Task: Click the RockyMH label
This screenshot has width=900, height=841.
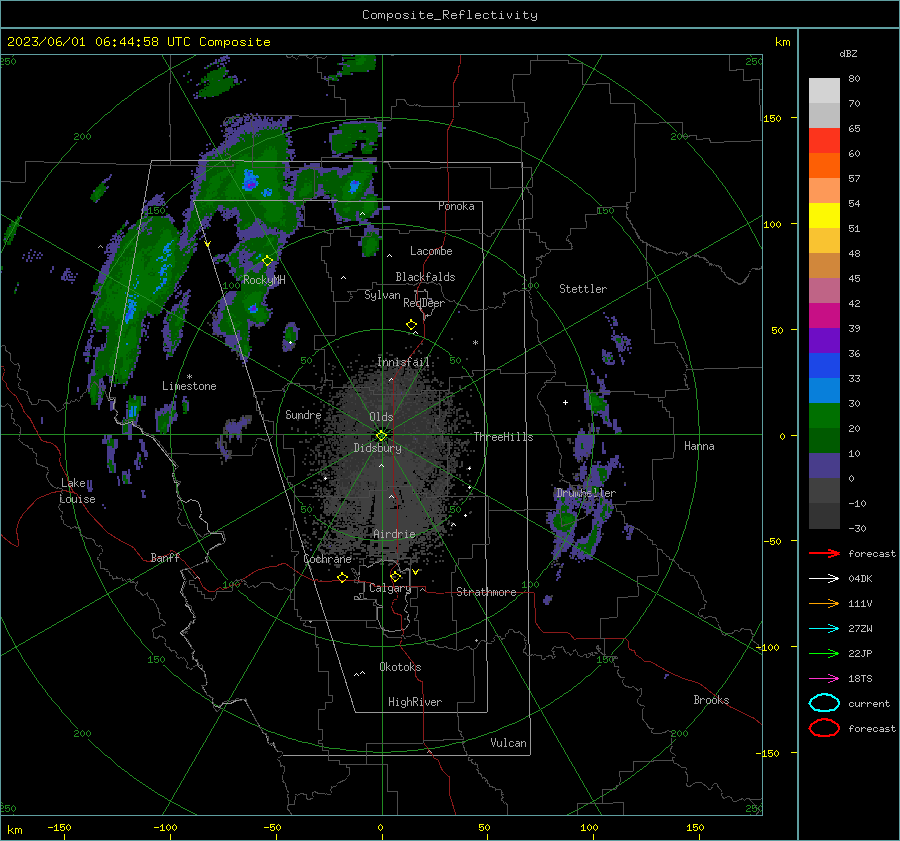Action: pyautogui.click(x=264, y=280)
